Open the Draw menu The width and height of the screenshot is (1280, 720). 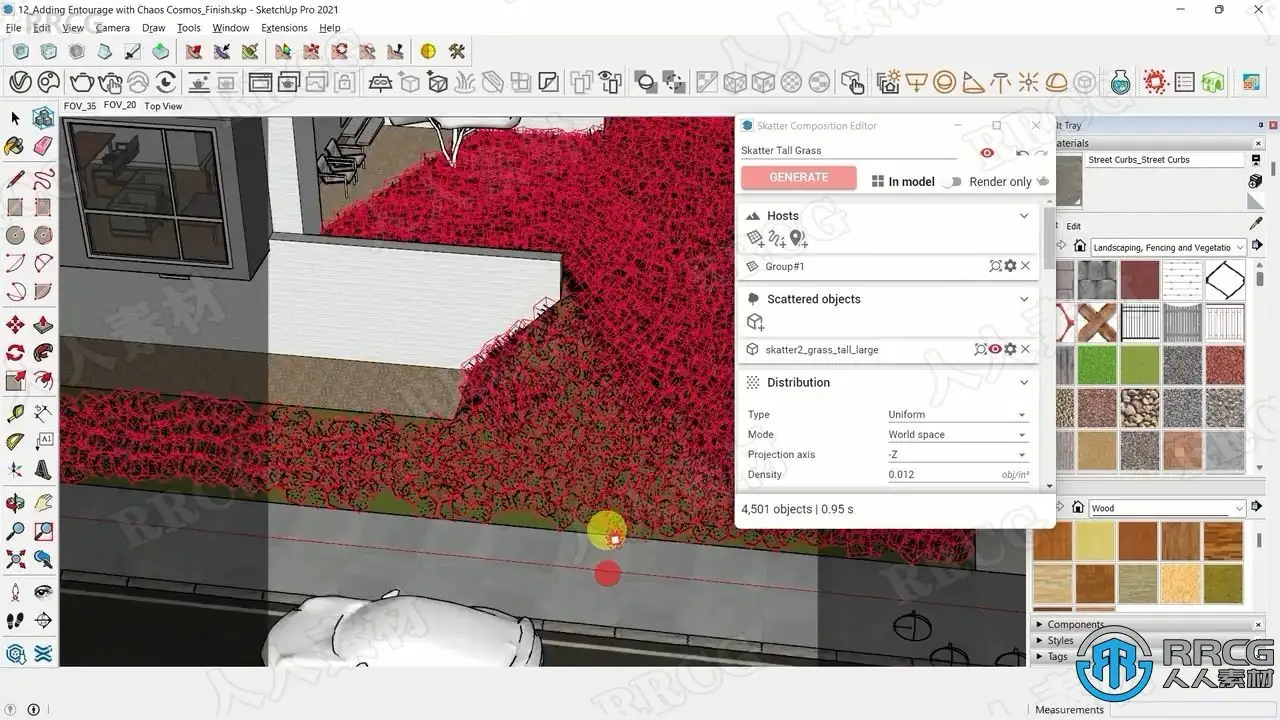tap(154, 28)
